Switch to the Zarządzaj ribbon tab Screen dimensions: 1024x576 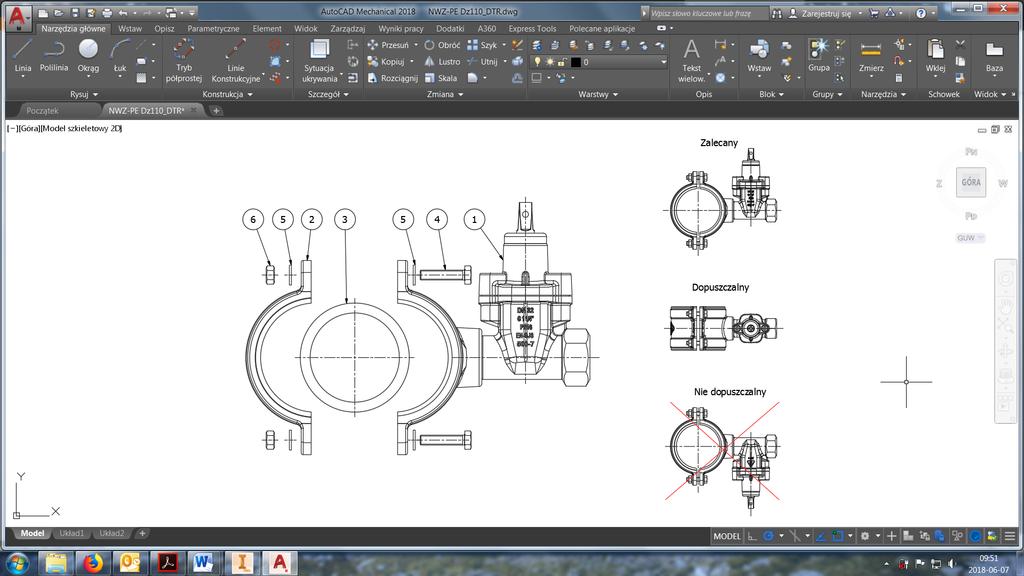(x=347, y=29)
